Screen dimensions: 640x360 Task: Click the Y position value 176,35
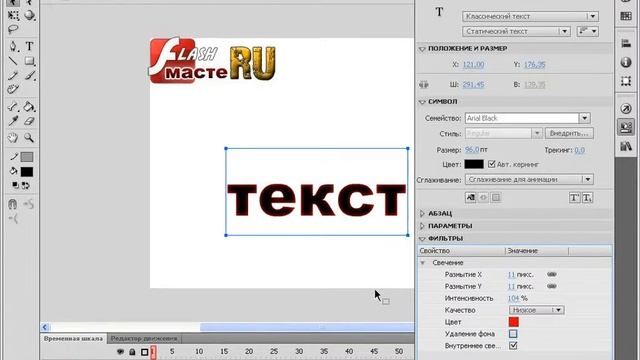click(x=534, y=64)
